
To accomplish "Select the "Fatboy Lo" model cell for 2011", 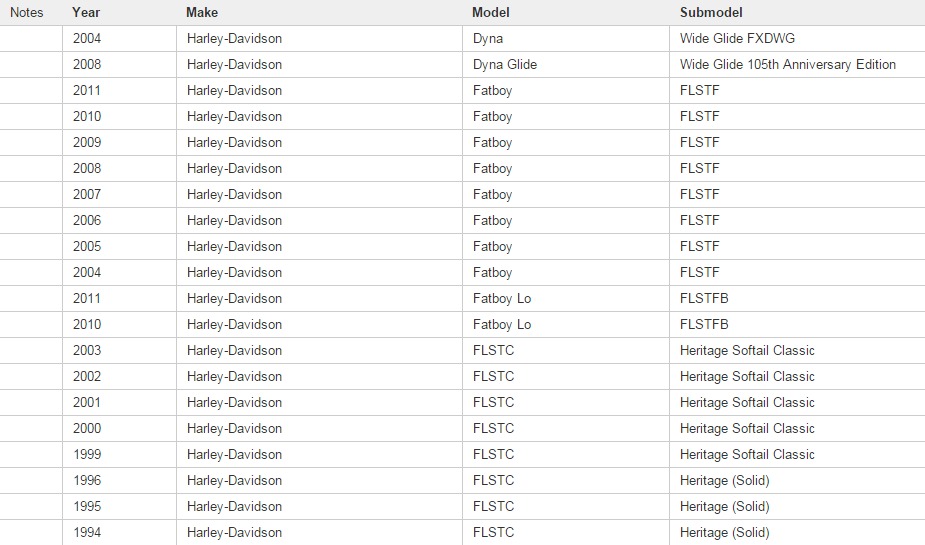I will [x=502, y=299].
